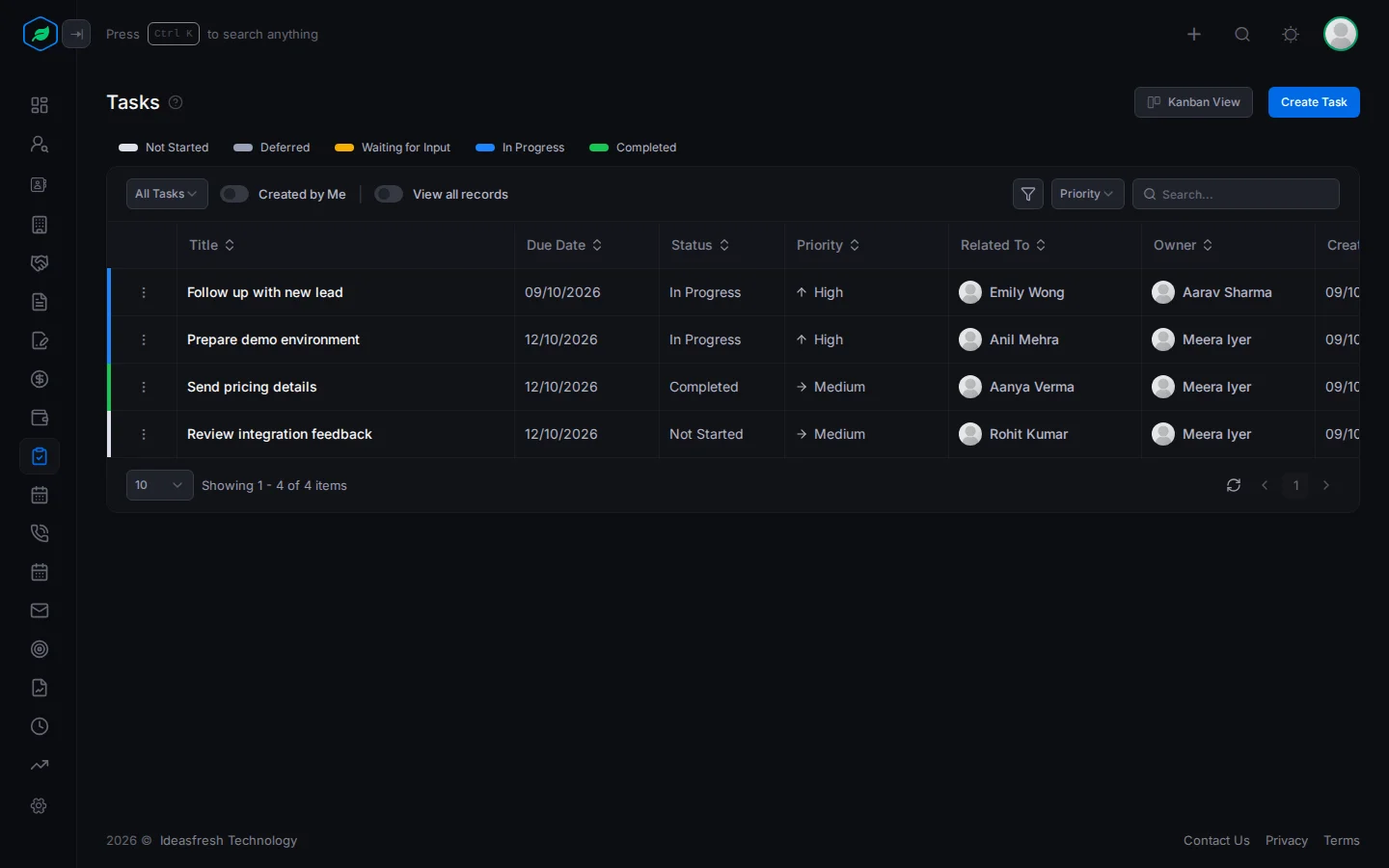Open the wallet sidebar icon
1389x868 pixels.
(40, 418)
